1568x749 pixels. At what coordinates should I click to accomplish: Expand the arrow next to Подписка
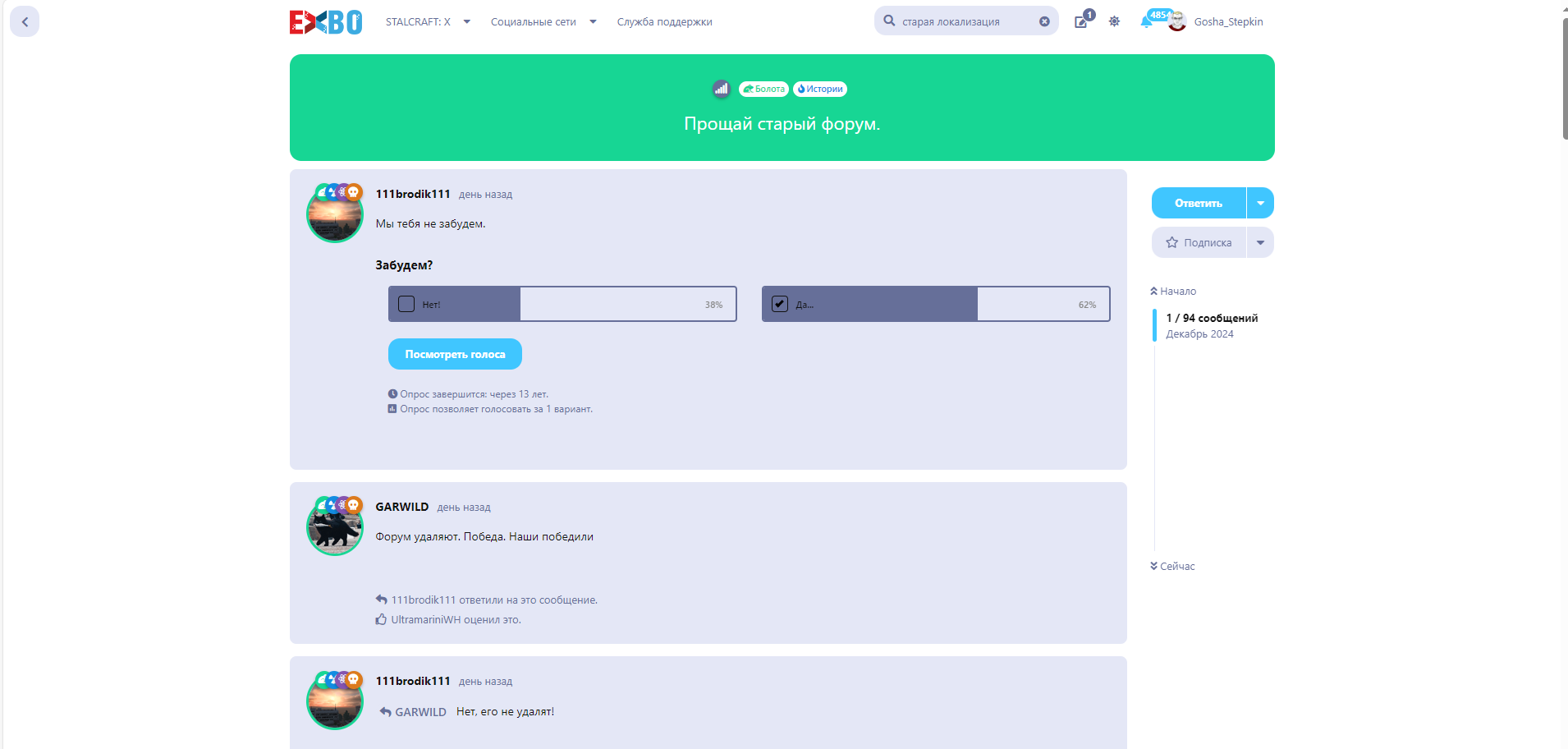point(1260,242)
